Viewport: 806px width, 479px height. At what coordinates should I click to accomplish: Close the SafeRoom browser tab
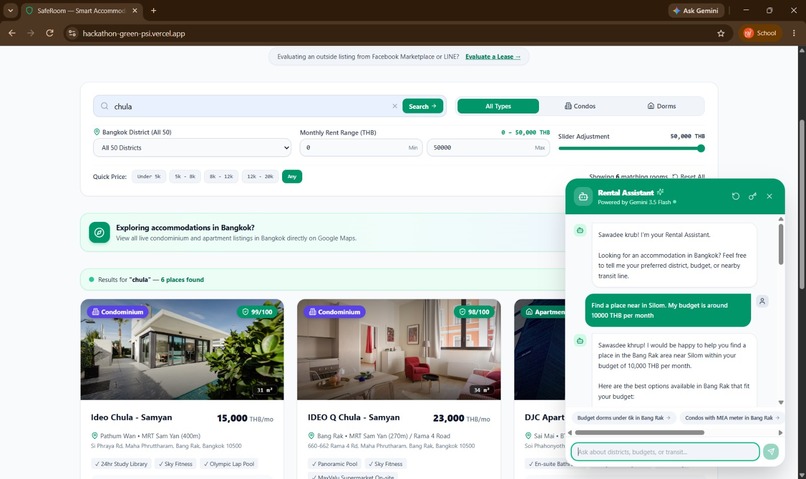tap(135, 10)
